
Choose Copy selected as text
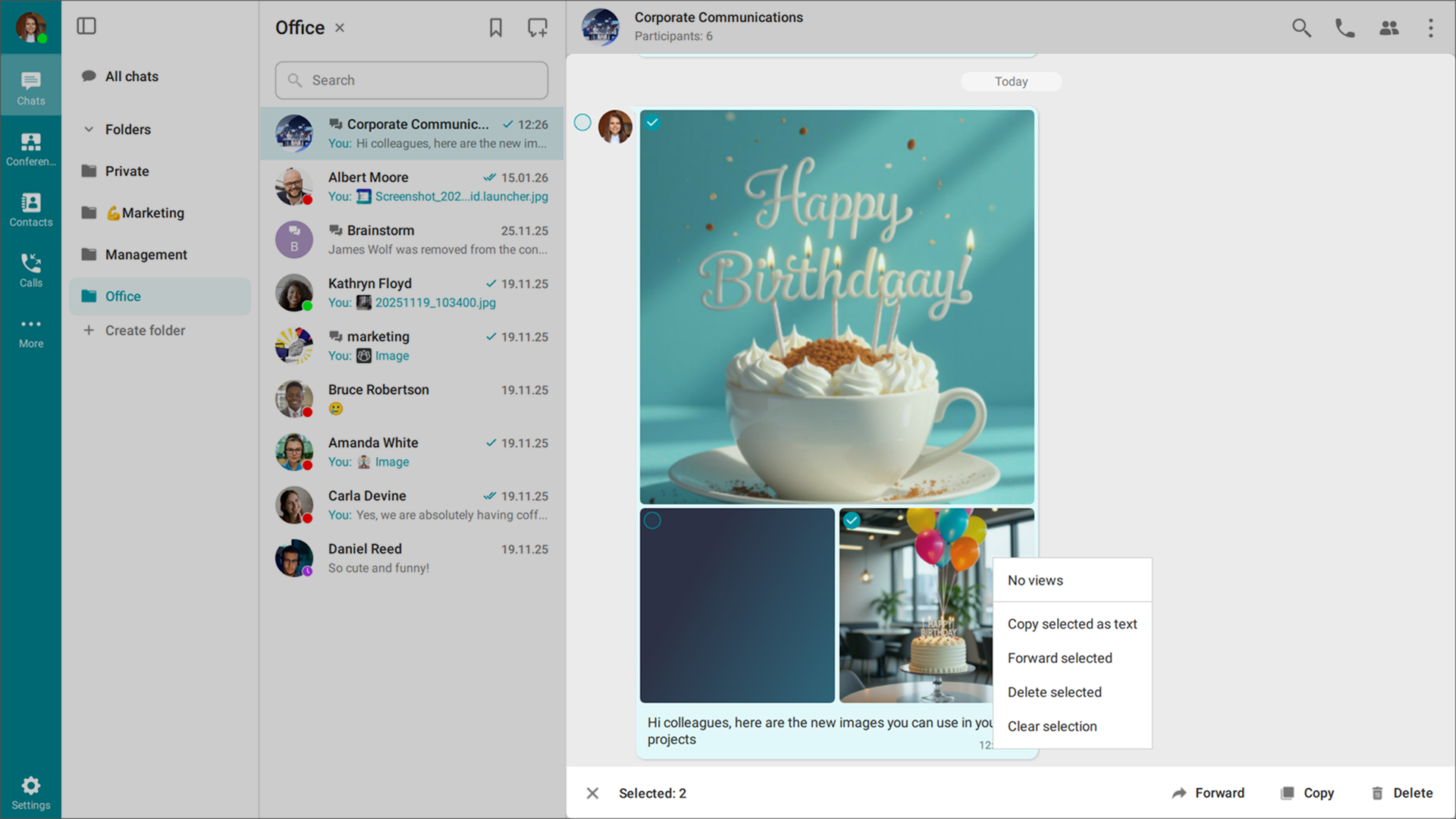[1072, 624]
